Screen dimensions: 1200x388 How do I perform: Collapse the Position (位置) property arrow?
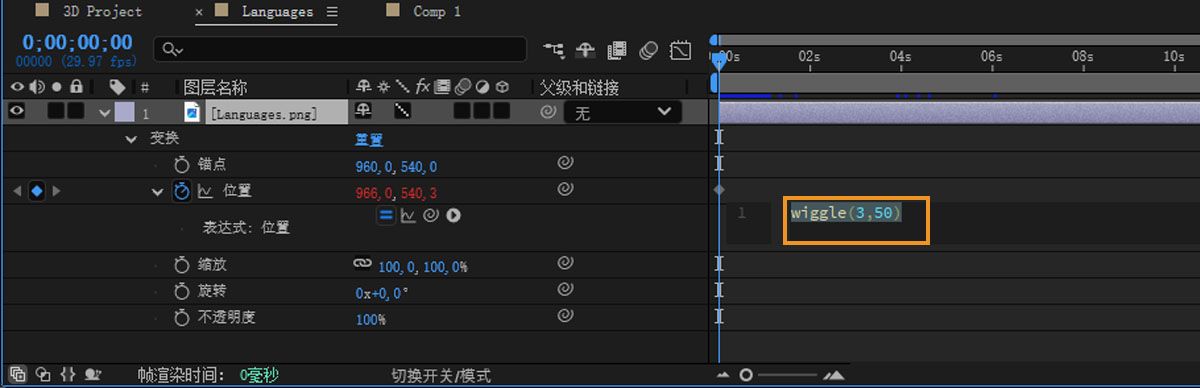[x=157, y=191]
